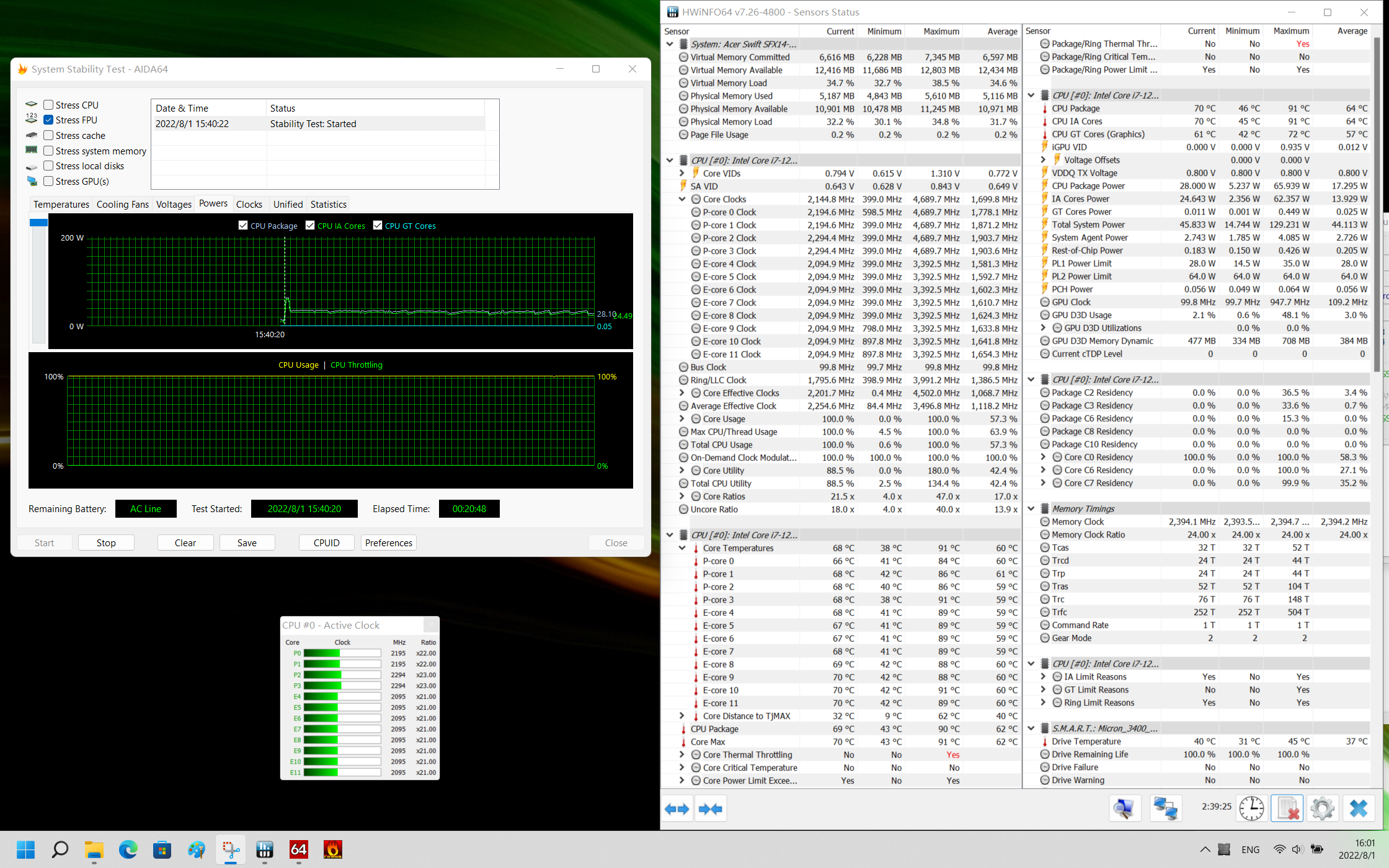Switch to Clocks tab
The image size is (1389, 868).
tap(249, 204)
